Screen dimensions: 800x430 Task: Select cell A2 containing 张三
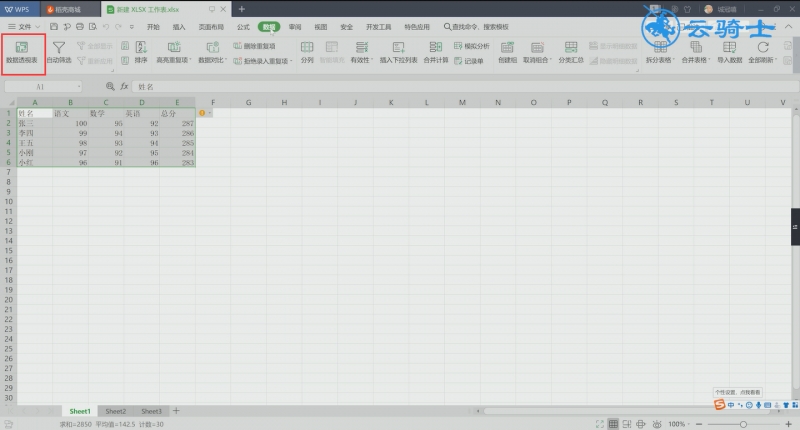(x=35, y=123)
